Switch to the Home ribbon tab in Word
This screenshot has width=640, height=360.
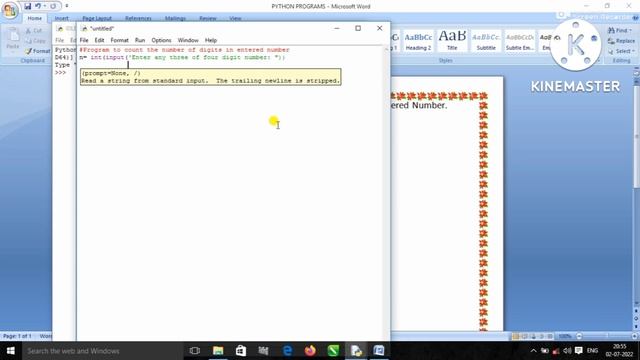[35, 18]
